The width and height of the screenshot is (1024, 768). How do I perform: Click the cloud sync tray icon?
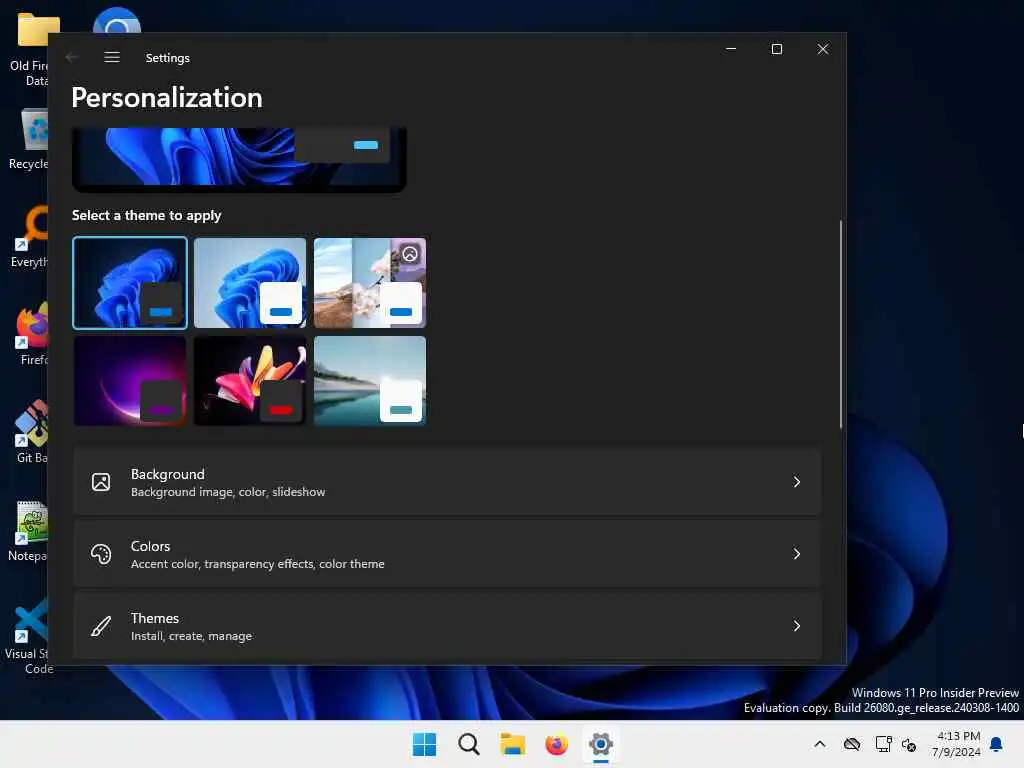(852, 744)
